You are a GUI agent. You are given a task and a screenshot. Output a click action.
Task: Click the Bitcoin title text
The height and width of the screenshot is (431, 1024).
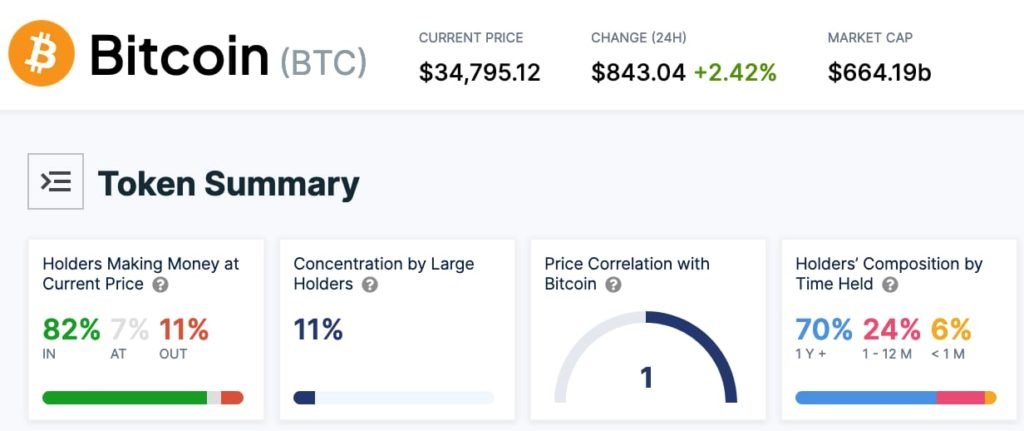tap(179, 56)
